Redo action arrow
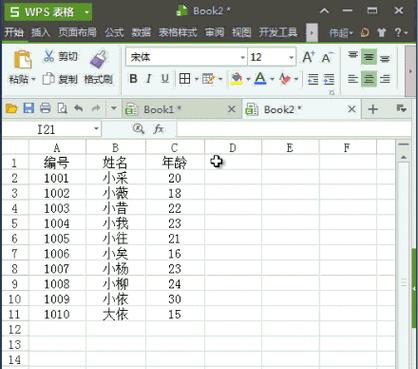Viewport: 418px width, 369px height. click(x=96, y=108)
